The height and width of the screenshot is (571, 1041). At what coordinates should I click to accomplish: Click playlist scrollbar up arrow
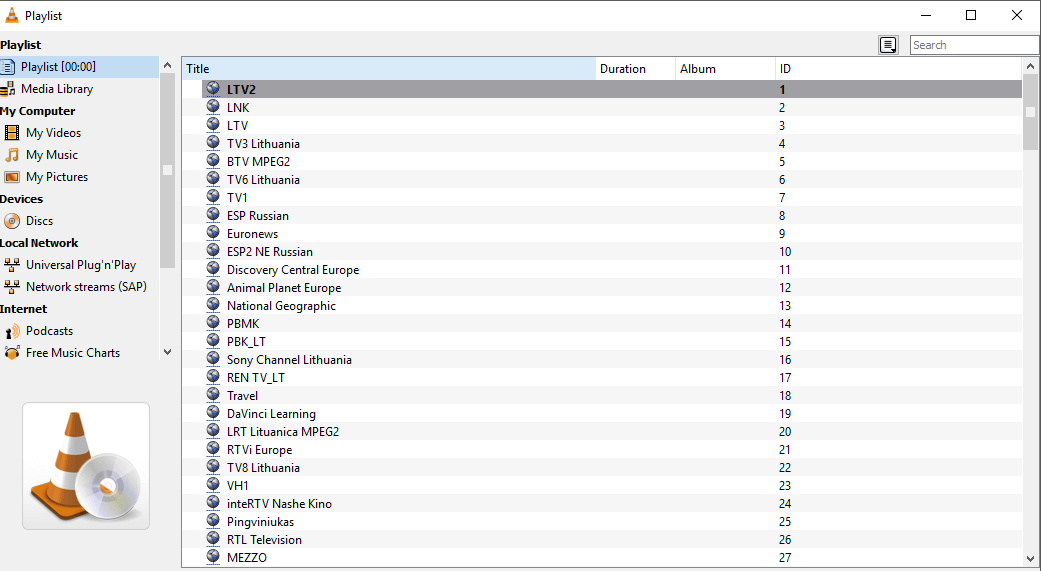click(1030, 66)
